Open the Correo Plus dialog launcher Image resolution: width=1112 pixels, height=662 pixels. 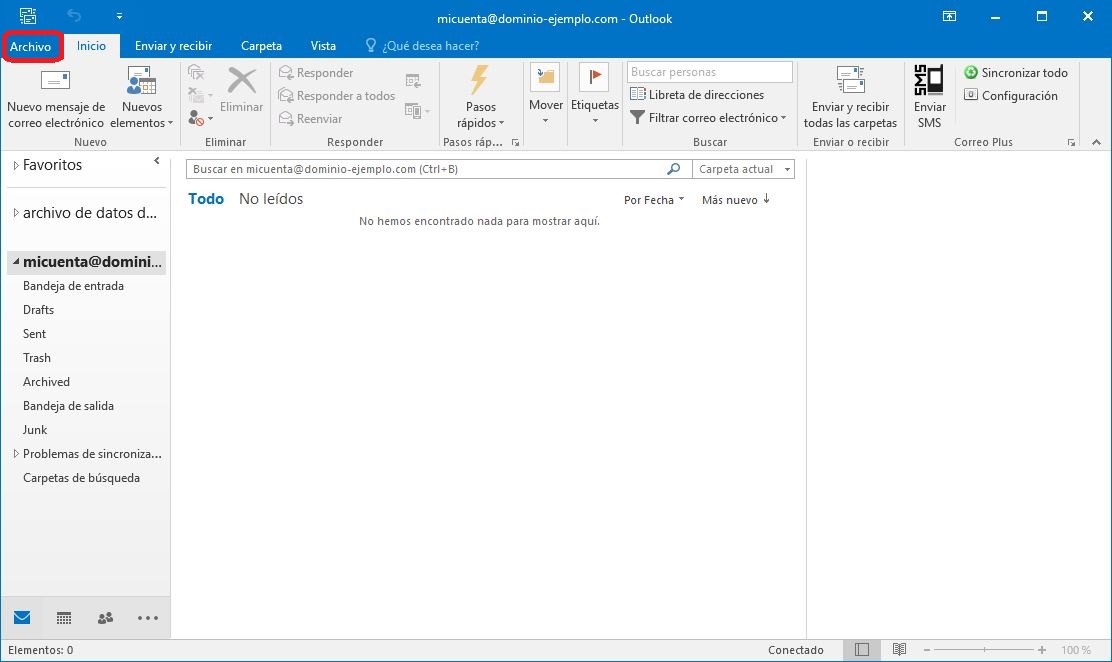tap(1071, 143)
